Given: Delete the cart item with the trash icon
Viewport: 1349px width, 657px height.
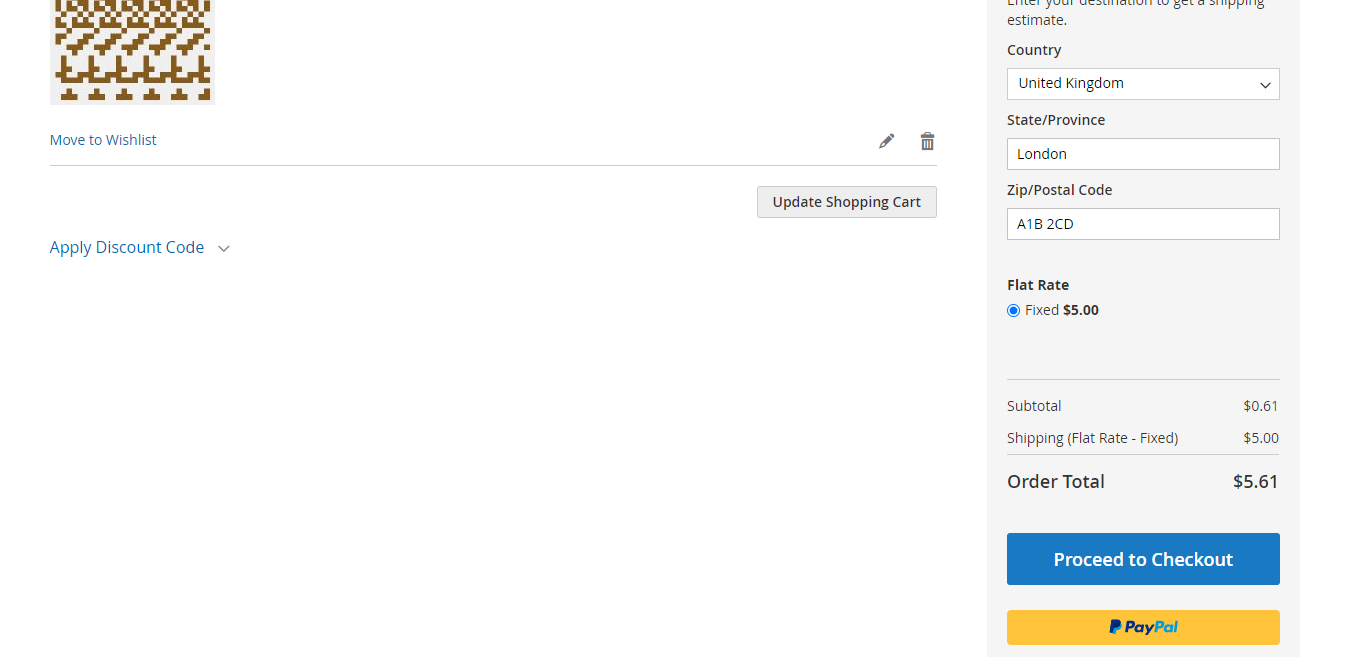Looking at the screenshot, I should pos(927,140).
